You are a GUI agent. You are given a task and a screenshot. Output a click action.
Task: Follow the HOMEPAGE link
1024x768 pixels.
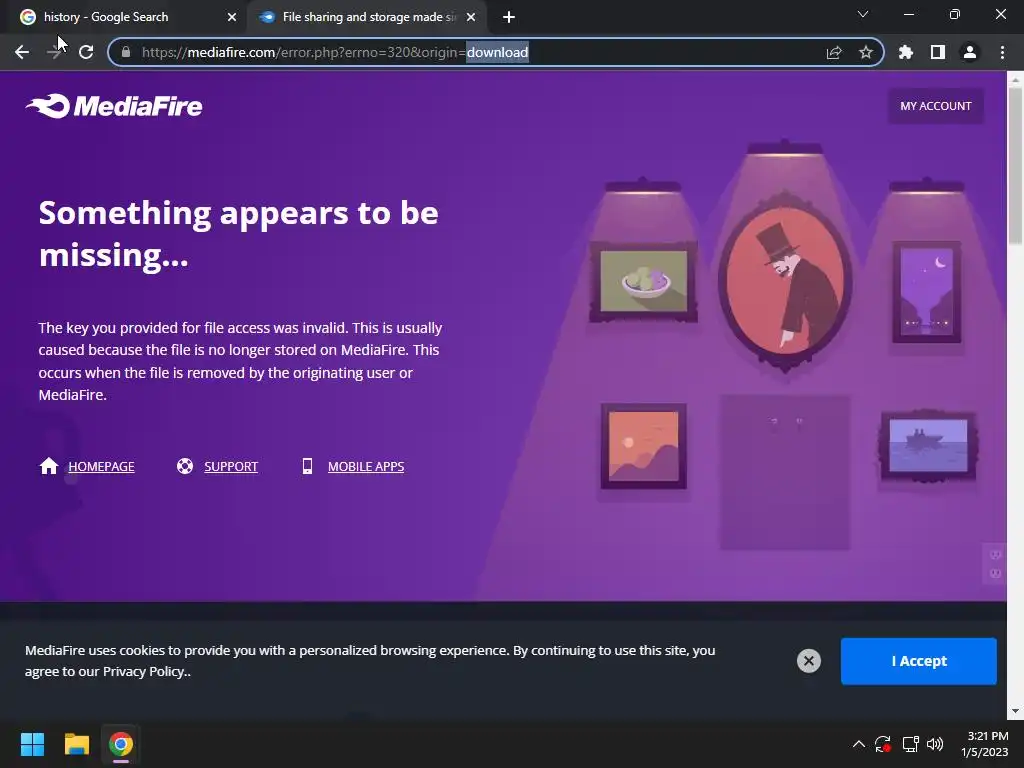tap(101, 466)
